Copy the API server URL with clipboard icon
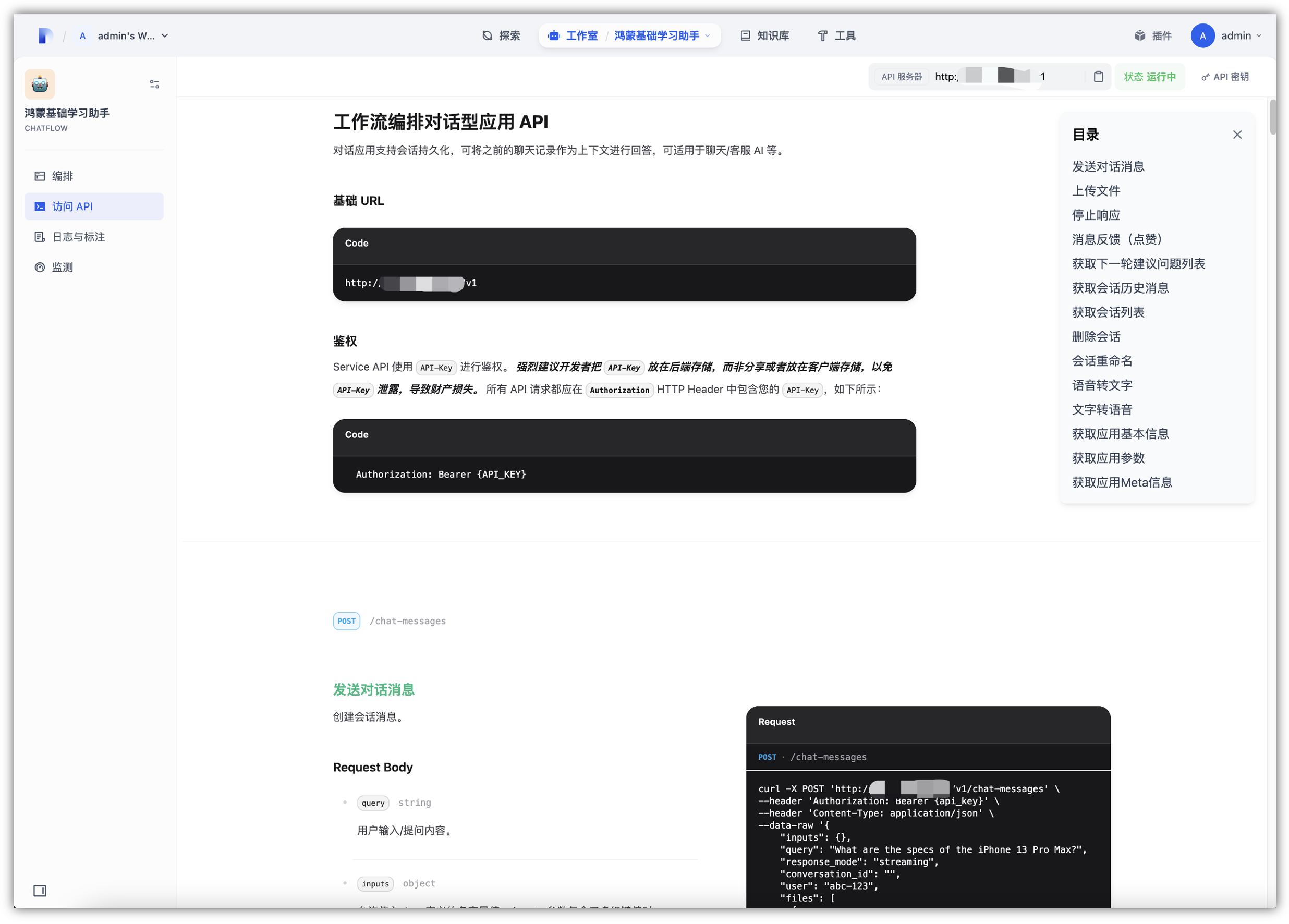 [x=1099, y=77]
